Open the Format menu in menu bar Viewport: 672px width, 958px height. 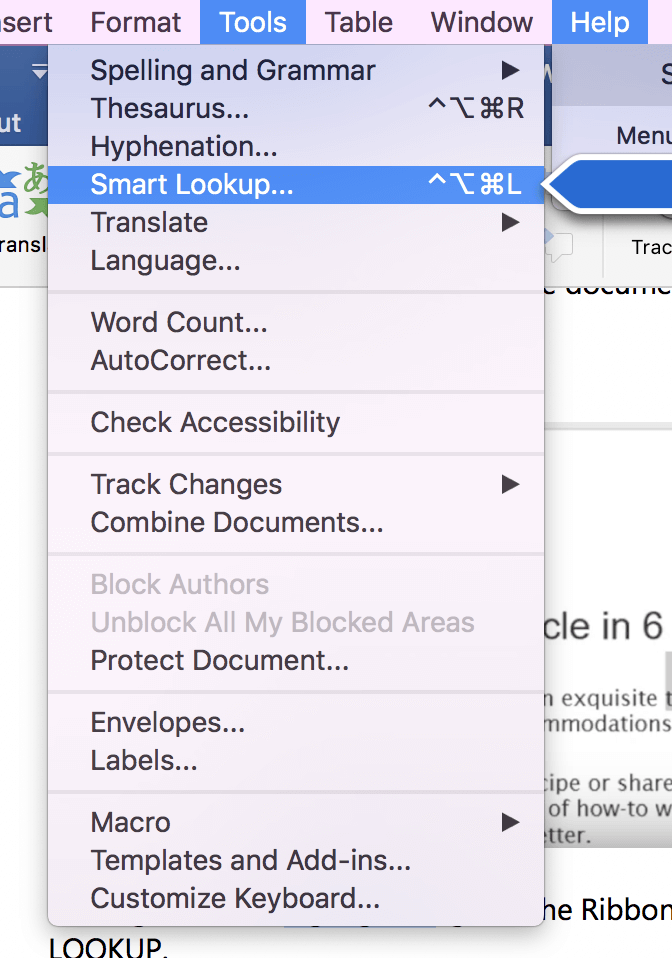tap(136, 23)
